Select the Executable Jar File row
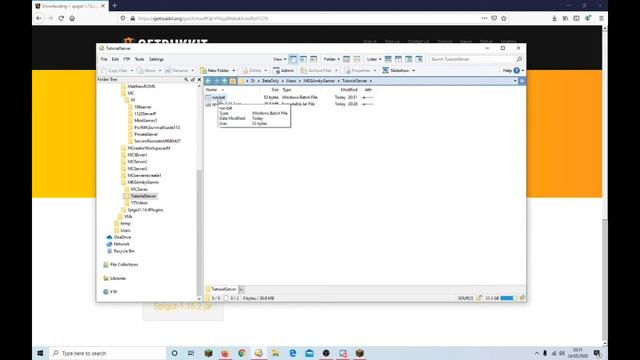The width and height of the screenshot is (640, 360). click(290, 104)
